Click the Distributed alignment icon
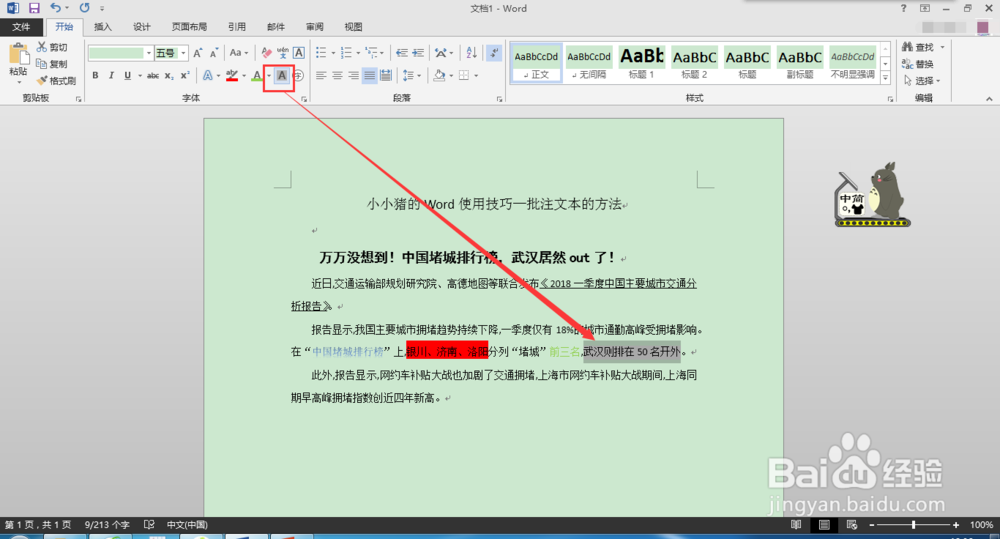The image size is (1000, 539). click(385, 76)
